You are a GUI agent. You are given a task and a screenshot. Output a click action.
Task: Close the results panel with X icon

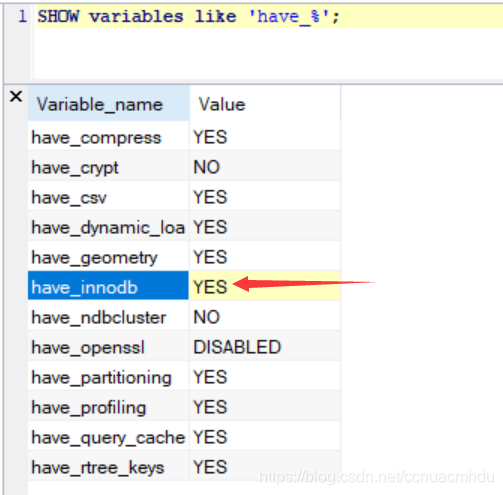click(x=16, y=97)
